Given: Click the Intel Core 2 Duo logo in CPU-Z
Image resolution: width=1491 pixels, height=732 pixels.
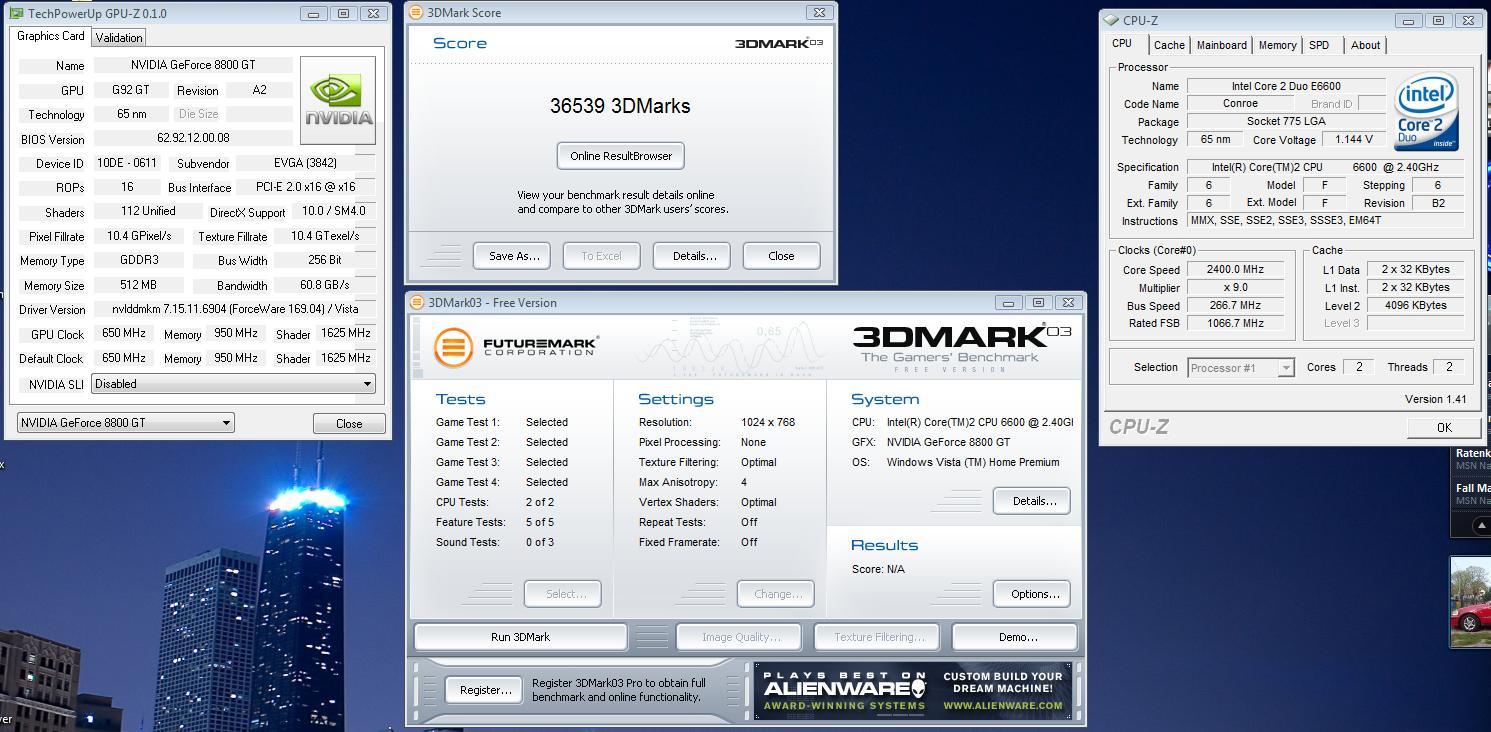Looking at the screenshot, I should [1427, 113].
